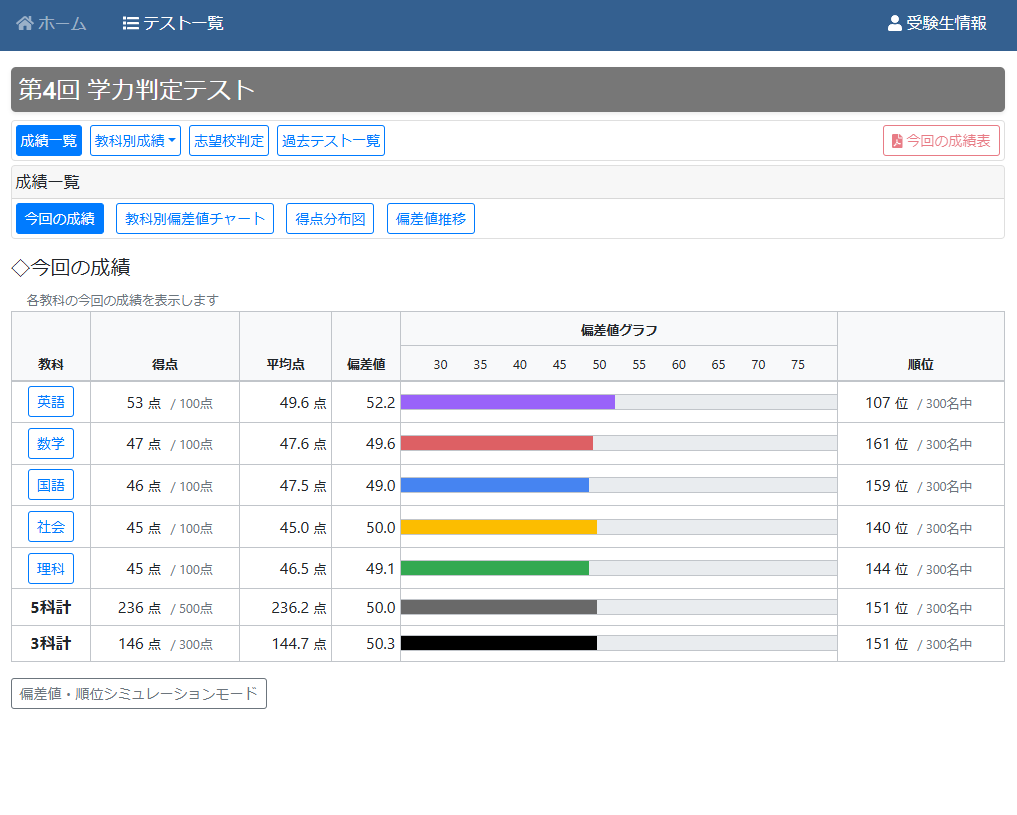The image size is (1017, 815).
Task: Click the 英語 rank 107 位
Action: pyautogui.click(x=887, y=403)
